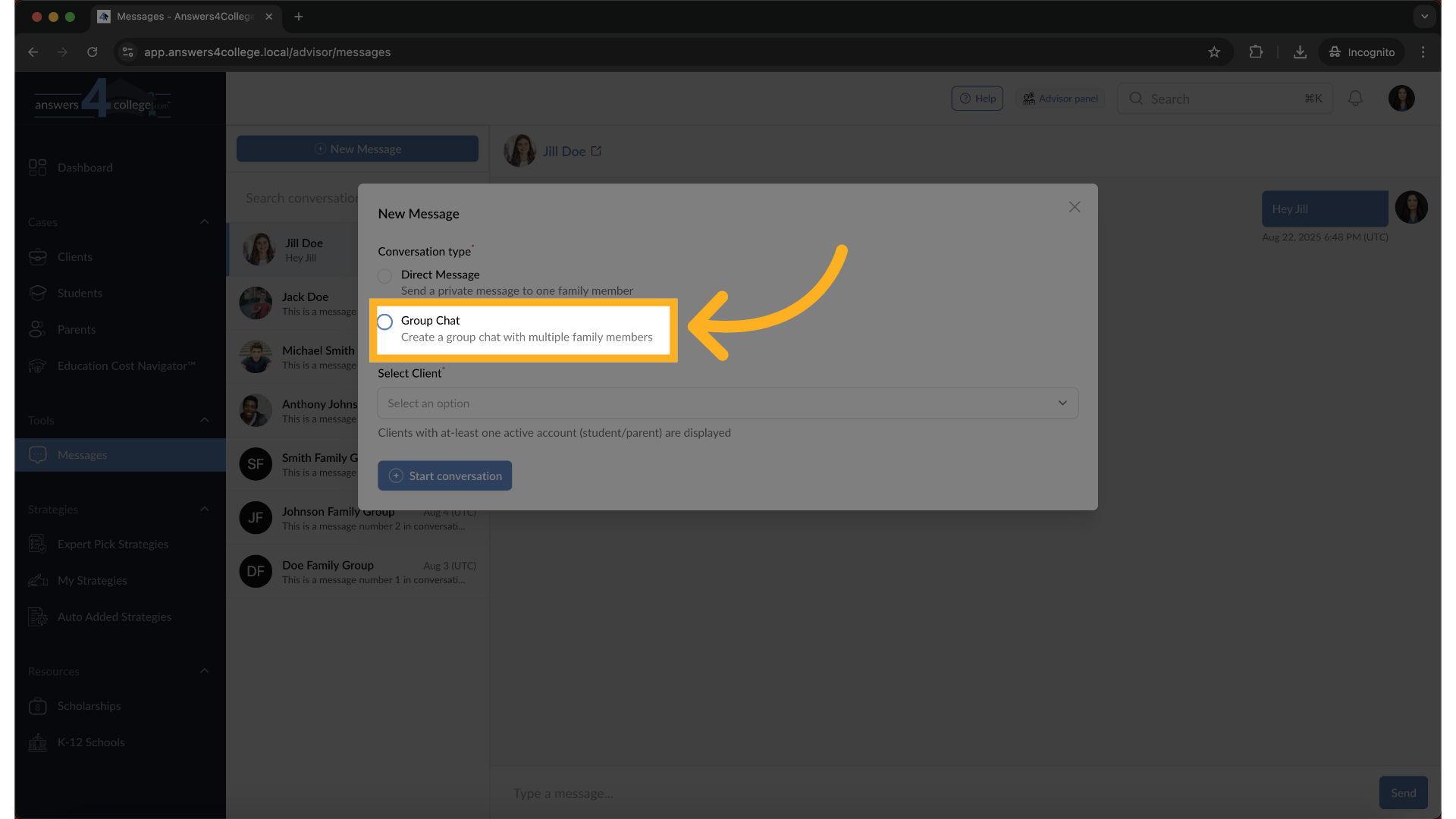Click the top Search field

coord(1224,99)
